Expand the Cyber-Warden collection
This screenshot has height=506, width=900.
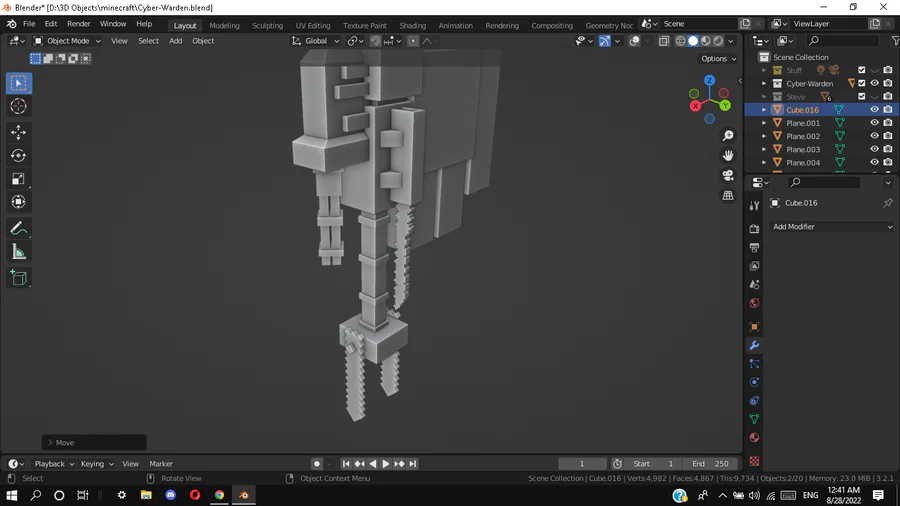click(x=764, y=83)
